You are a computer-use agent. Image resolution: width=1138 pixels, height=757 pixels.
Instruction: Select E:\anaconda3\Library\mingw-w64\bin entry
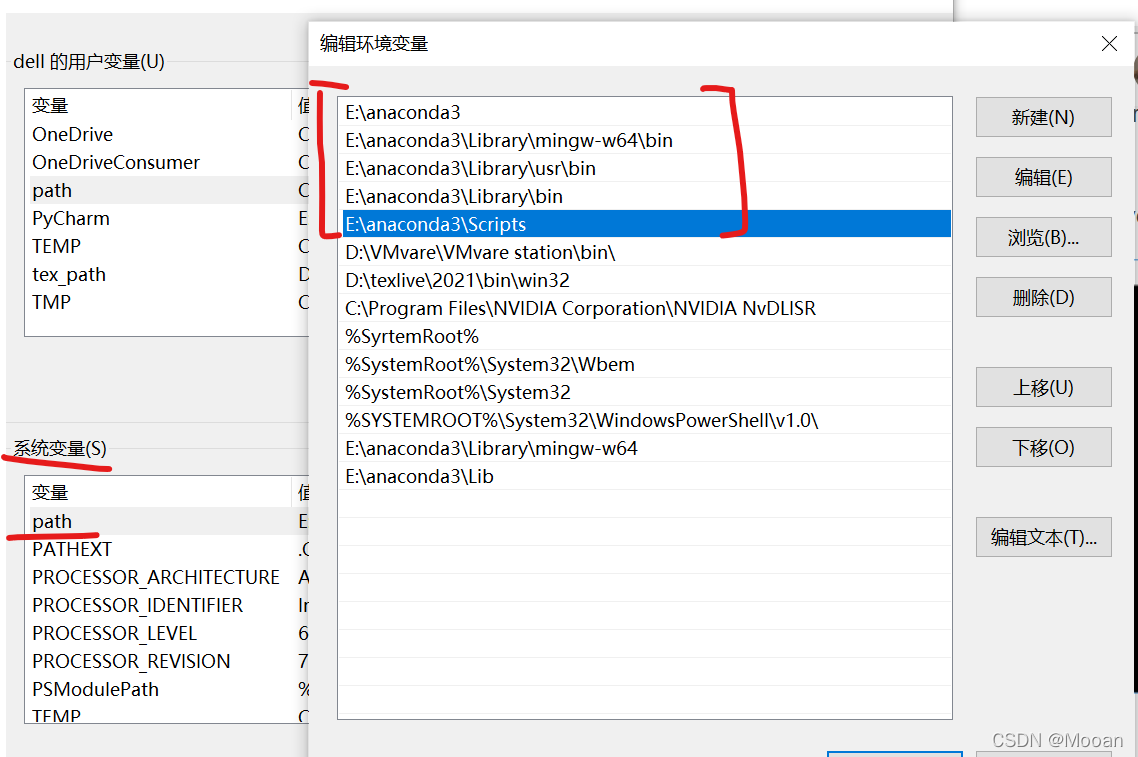click(645, 140)
